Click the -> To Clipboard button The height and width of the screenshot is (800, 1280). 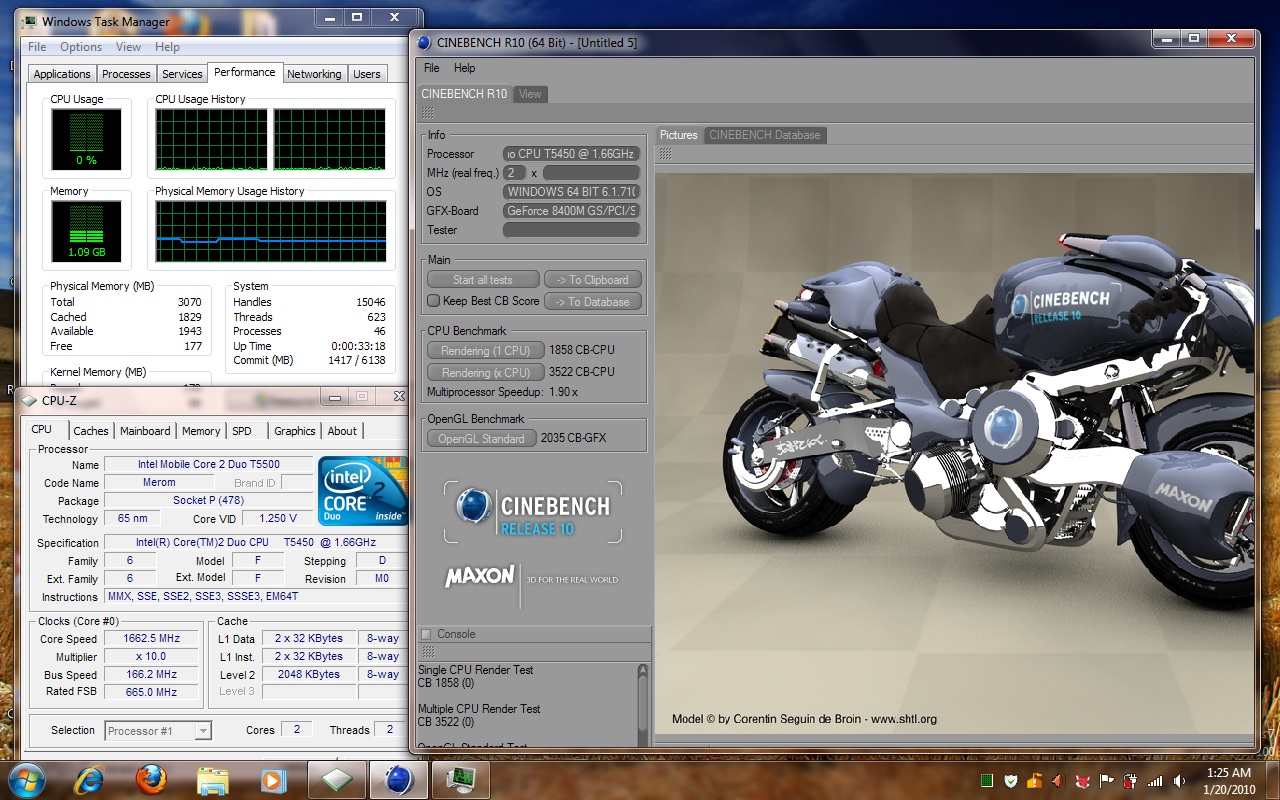click(593, 280)
